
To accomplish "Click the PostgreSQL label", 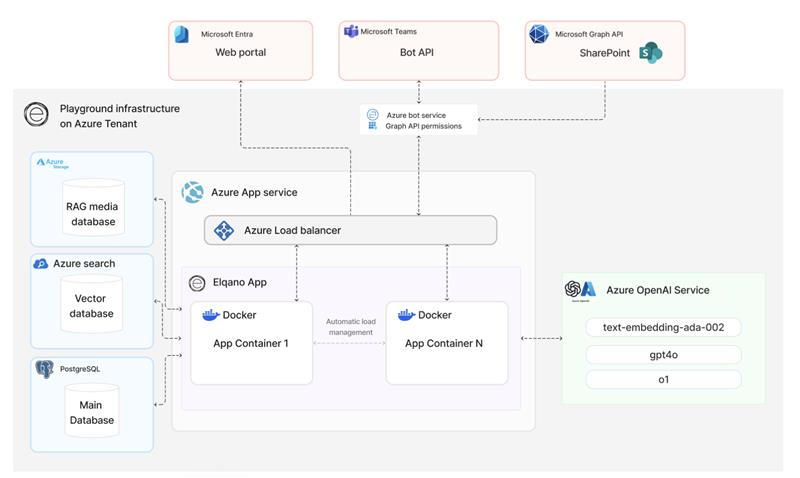I will pos(80,369).
